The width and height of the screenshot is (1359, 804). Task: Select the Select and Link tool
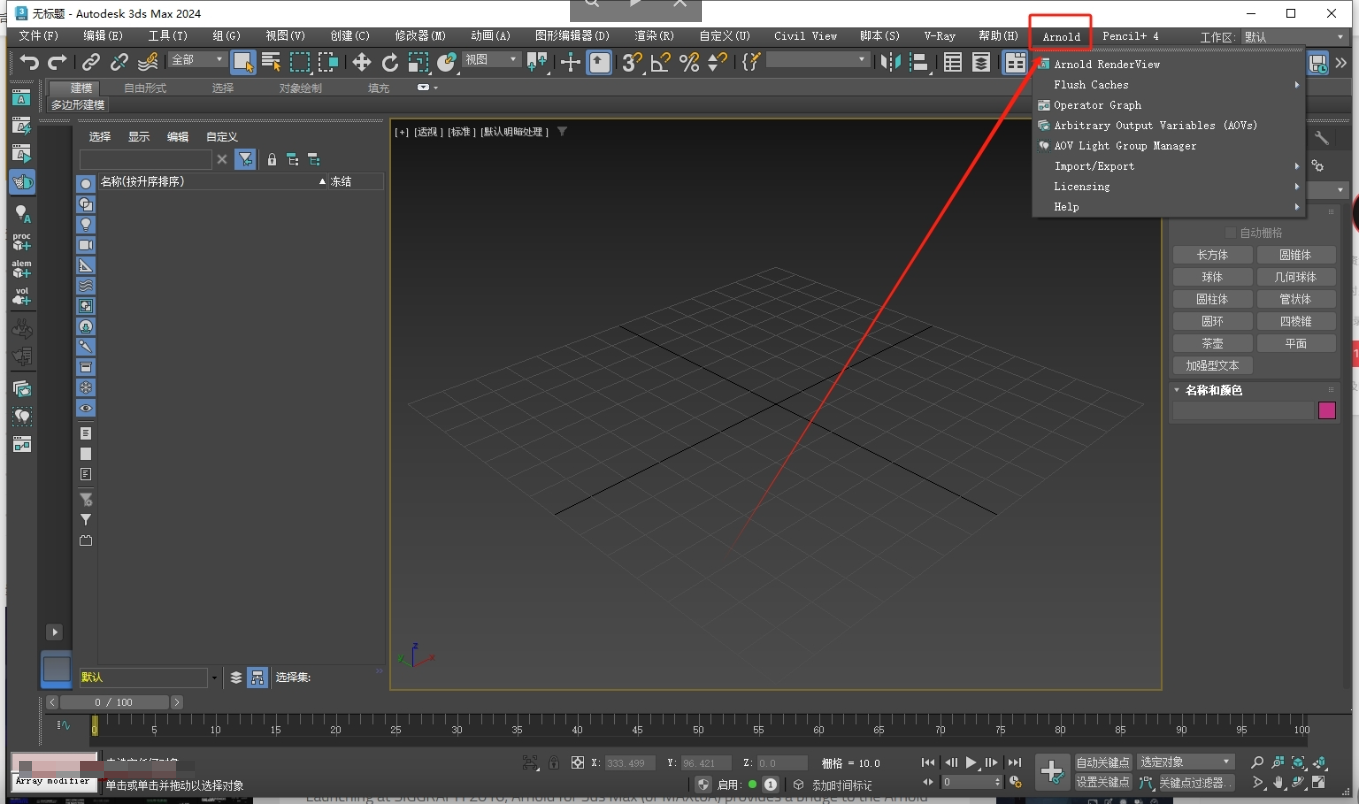(91, 62)
